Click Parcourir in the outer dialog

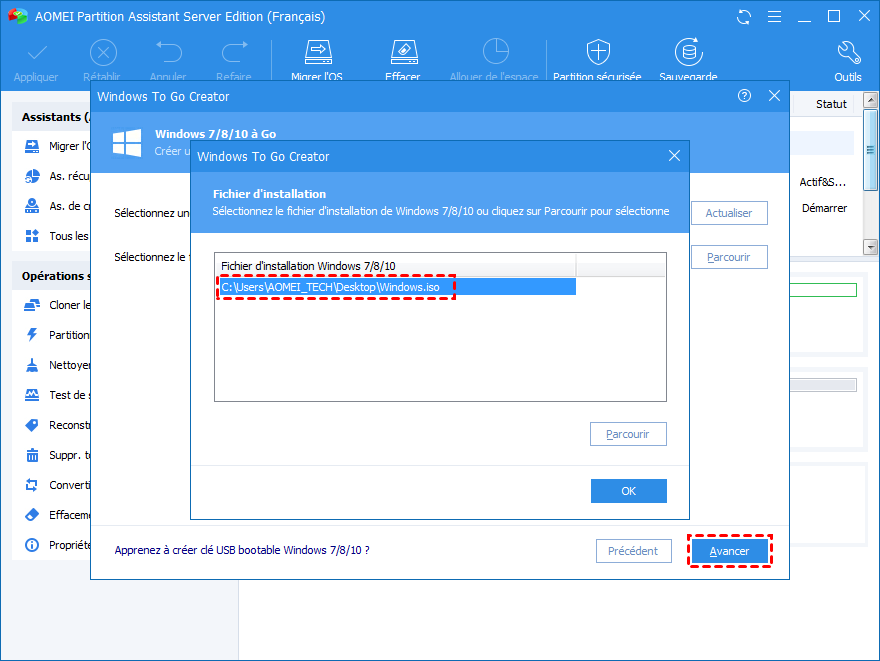click(729, 257)
